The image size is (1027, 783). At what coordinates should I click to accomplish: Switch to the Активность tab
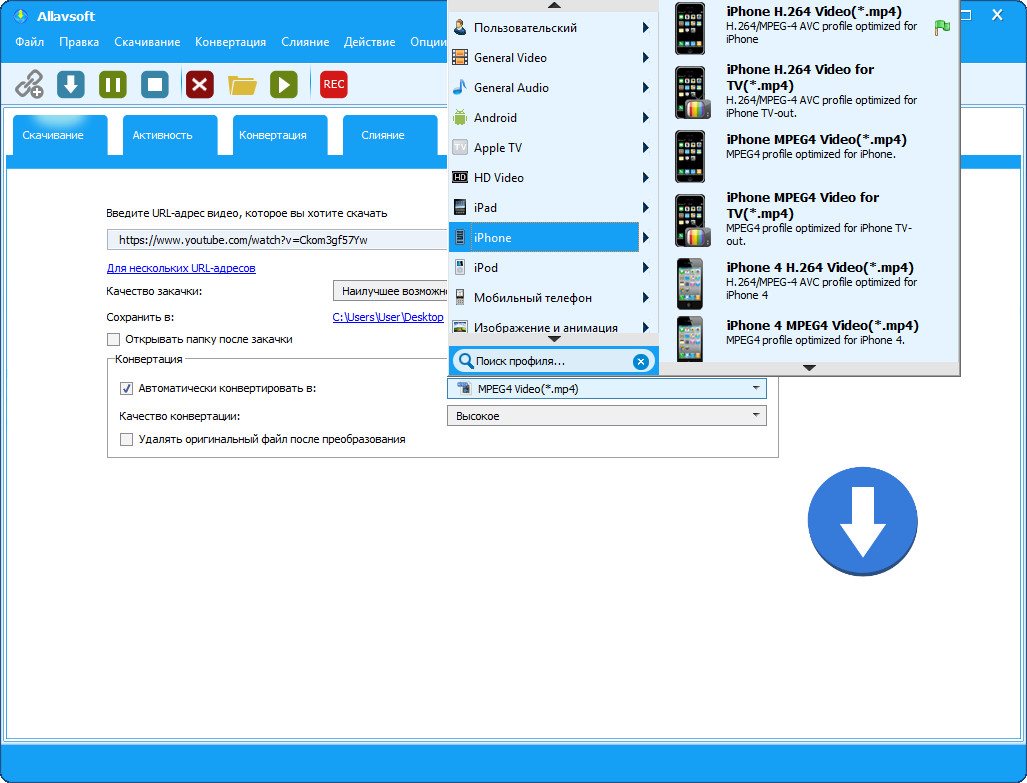point(162,135)
